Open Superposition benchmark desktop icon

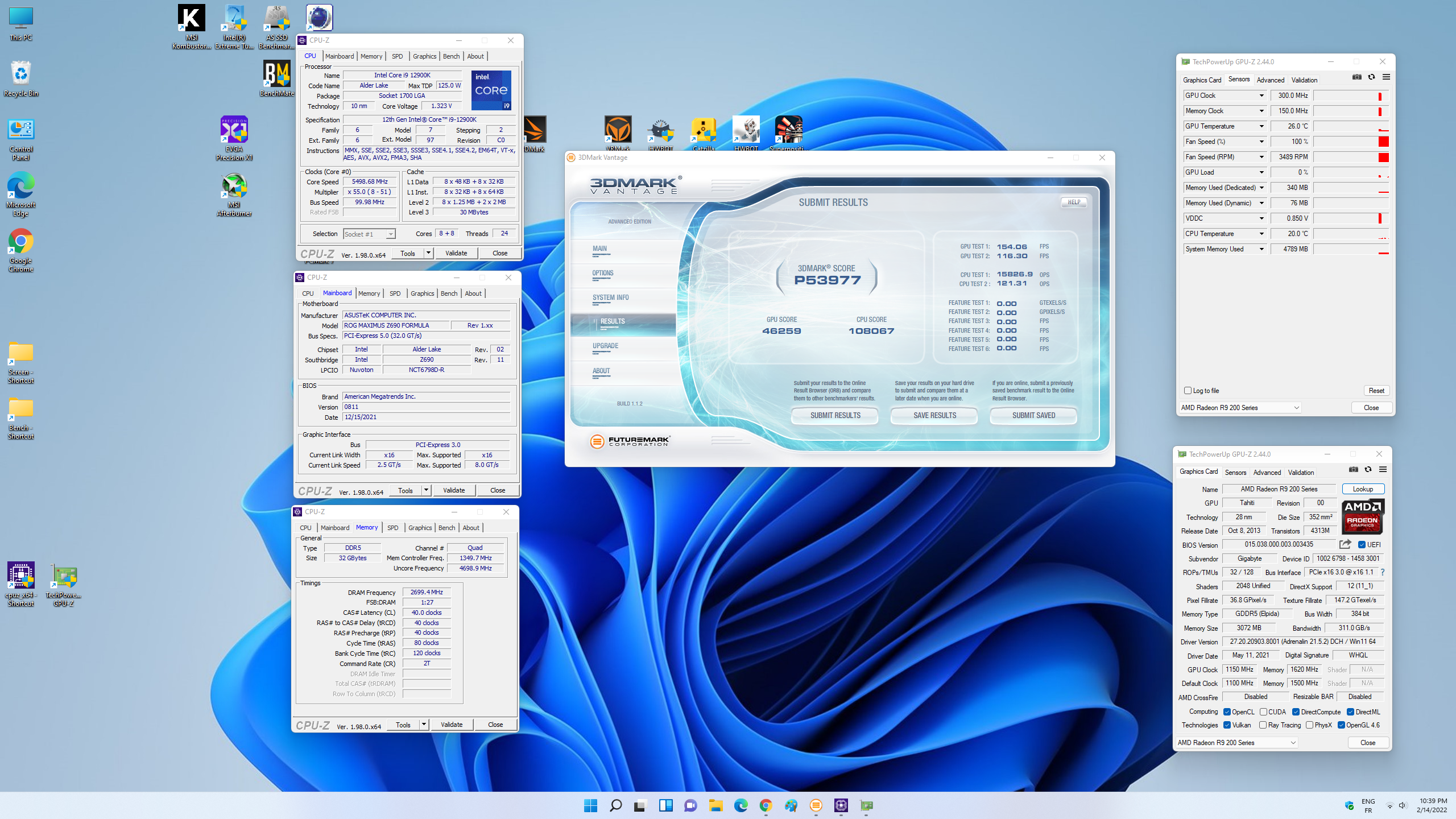(x=789, y=134)
